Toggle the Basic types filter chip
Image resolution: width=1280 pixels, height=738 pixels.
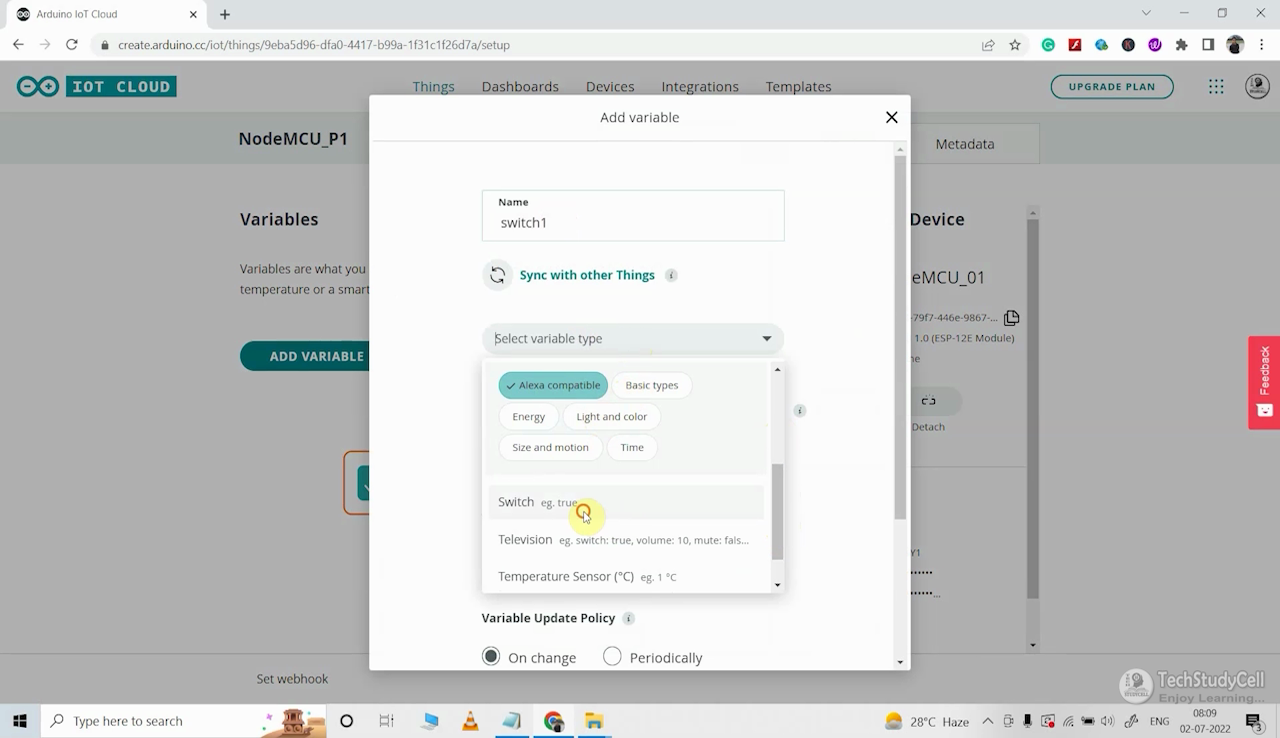[651, 385]
